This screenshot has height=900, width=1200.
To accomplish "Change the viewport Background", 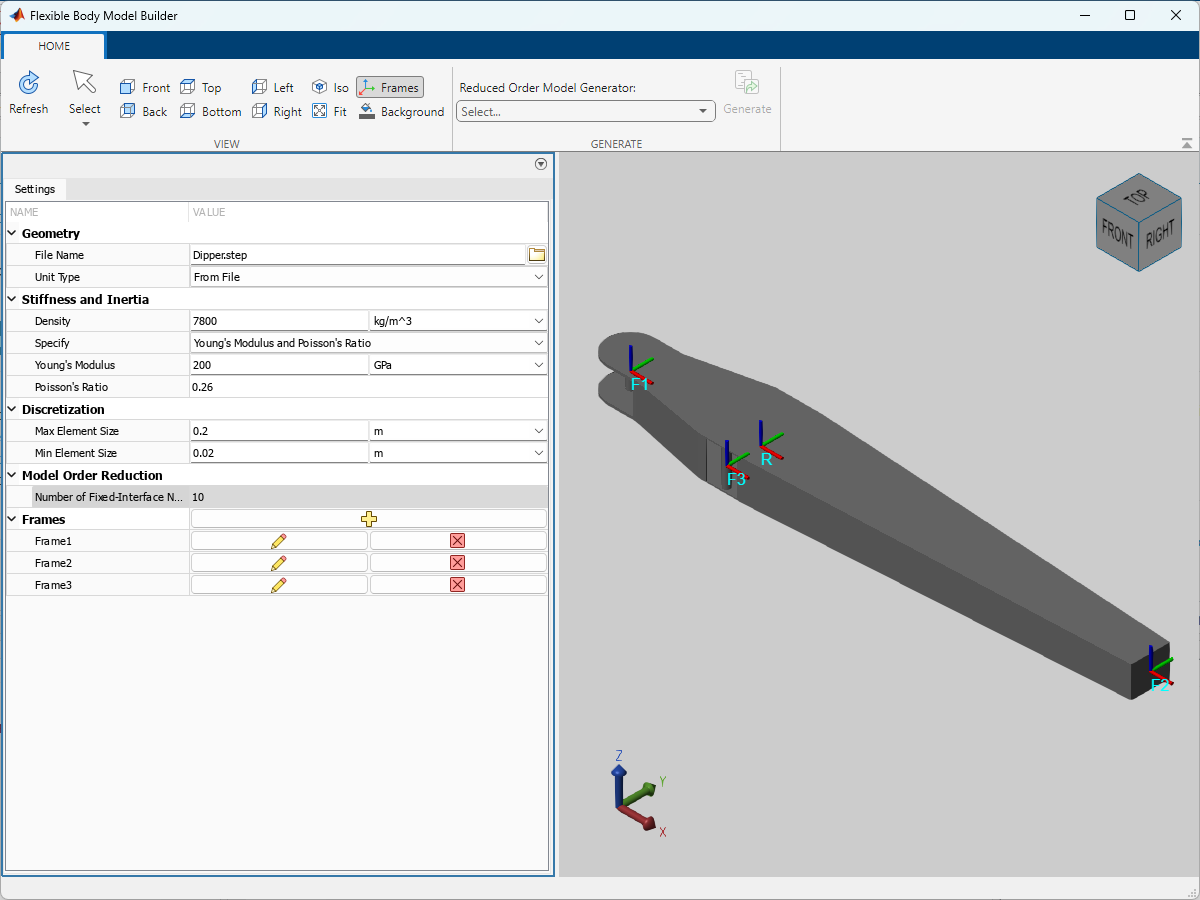I will click(402, 111).
